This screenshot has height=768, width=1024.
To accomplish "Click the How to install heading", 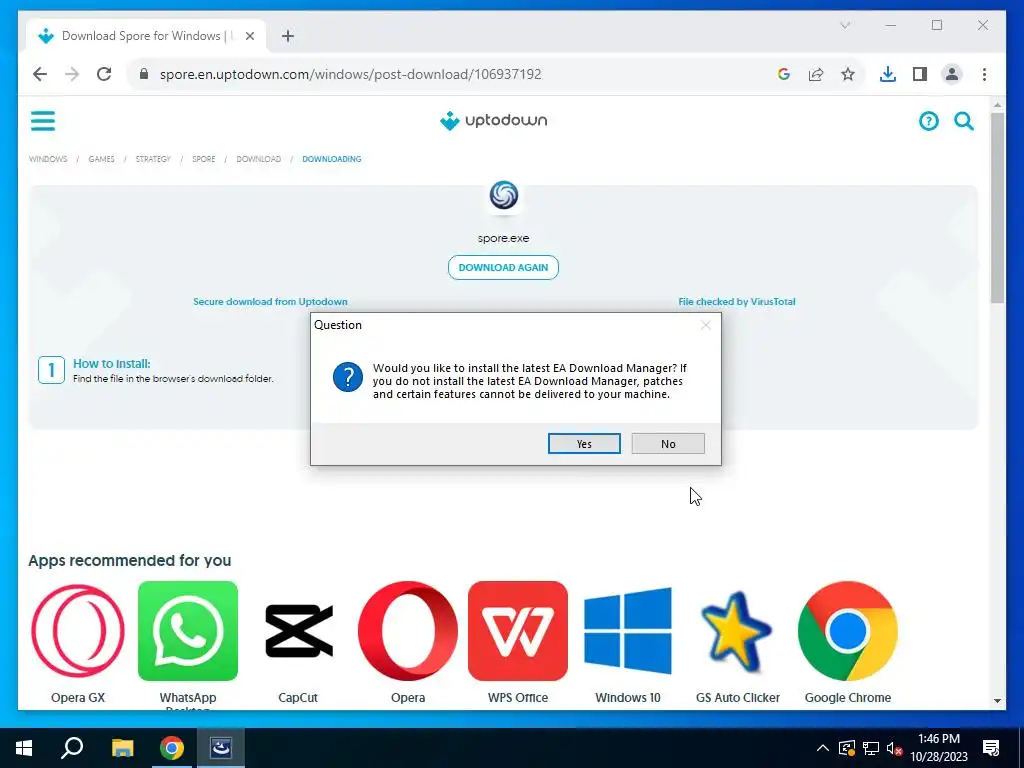I will pos(112,364).
